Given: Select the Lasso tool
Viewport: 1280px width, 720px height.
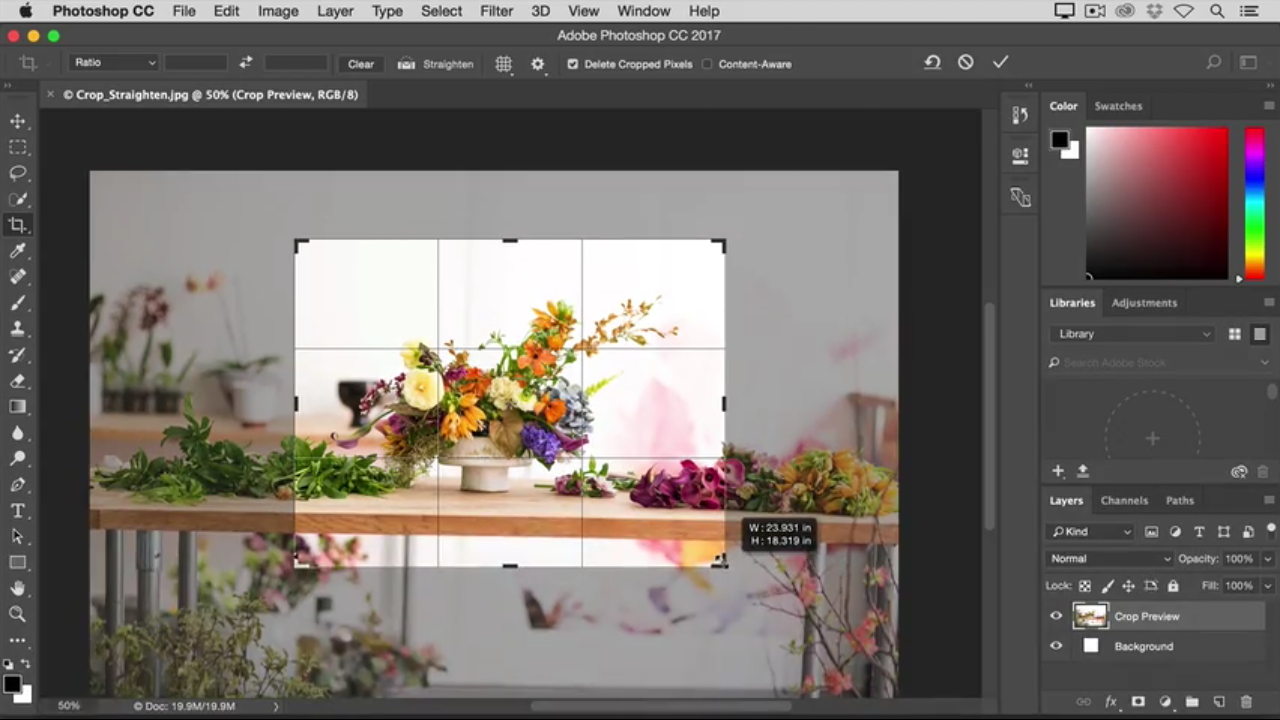Looking at the screenshot, I should coord(18,173).
